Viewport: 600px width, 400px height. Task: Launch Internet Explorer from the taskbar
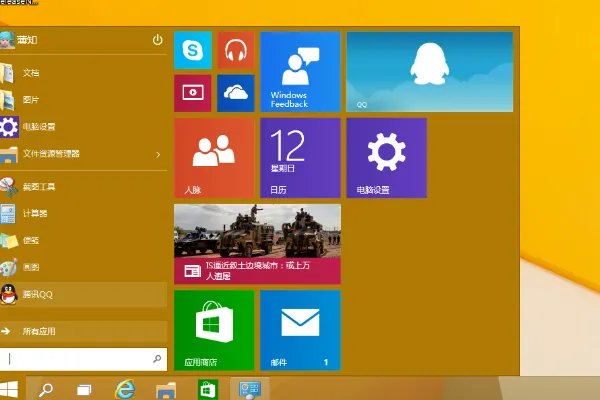pyautogui.click(x=125, y=390)
